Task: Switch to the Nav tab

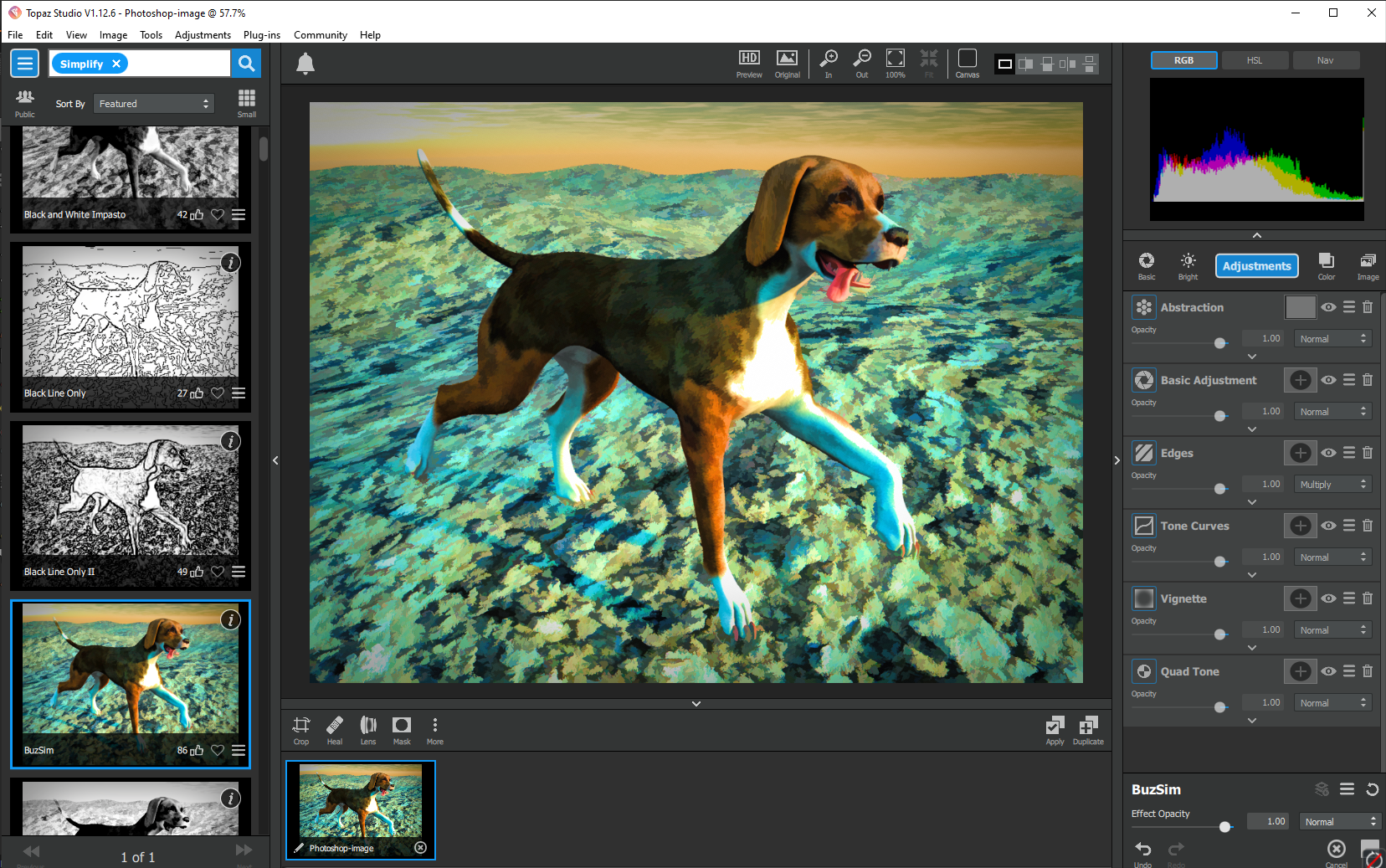Action: (x=1326, y=60)
